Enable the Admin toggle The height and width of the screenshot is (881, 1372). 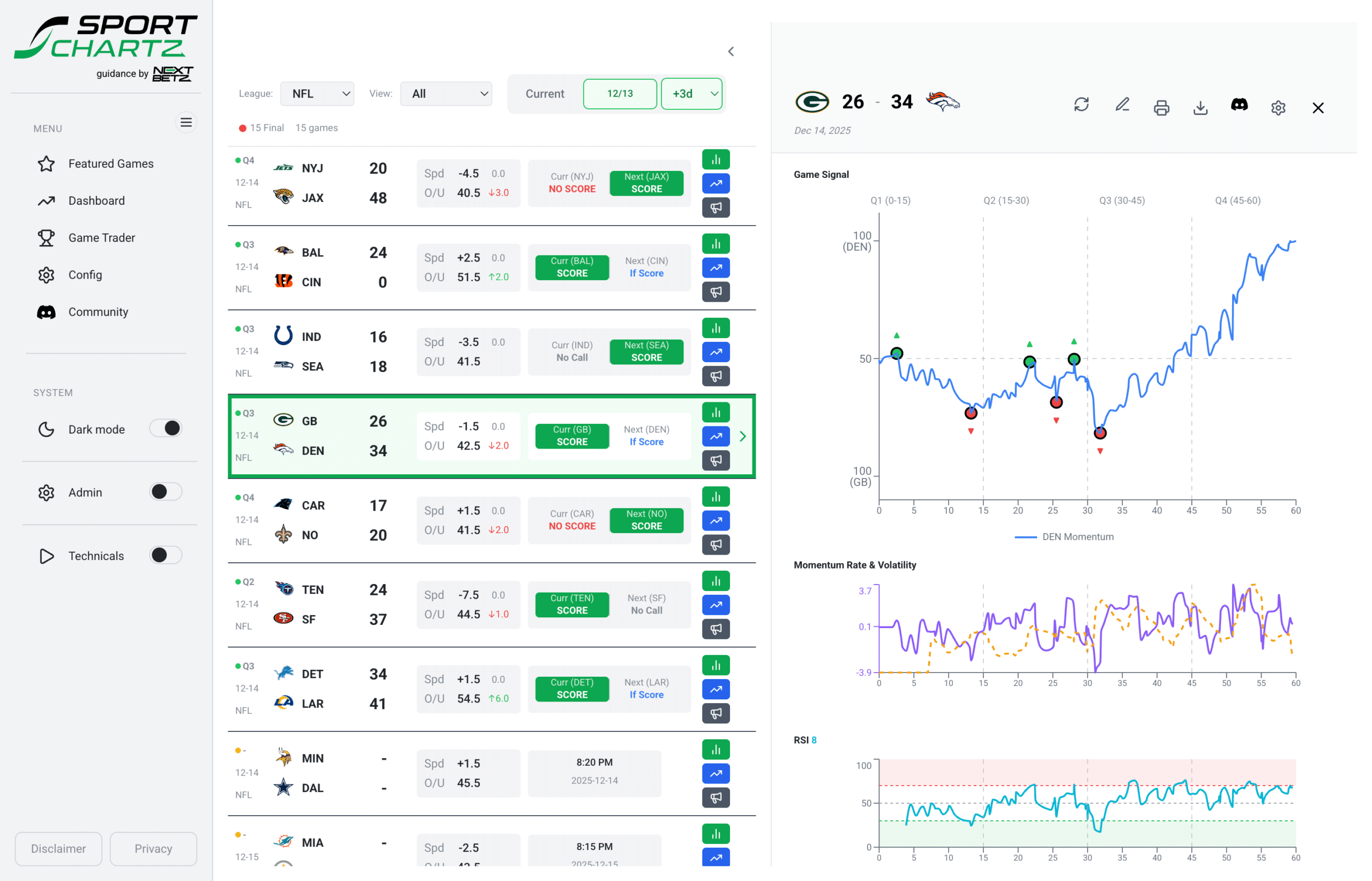(x=166, y=492)
